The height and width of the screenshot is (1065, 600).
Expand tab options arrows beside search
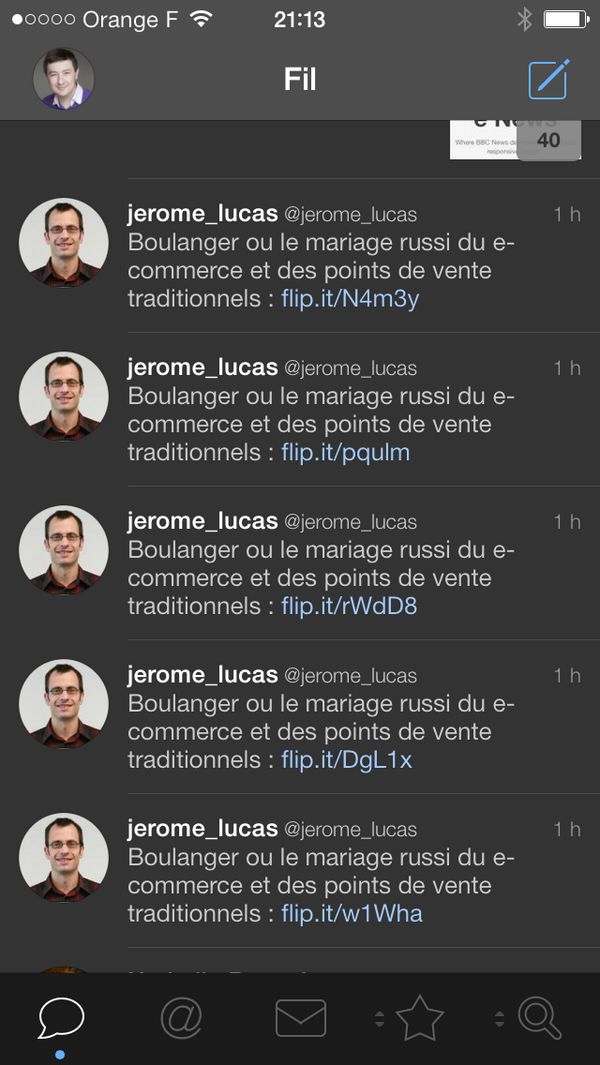point(499,1019)
